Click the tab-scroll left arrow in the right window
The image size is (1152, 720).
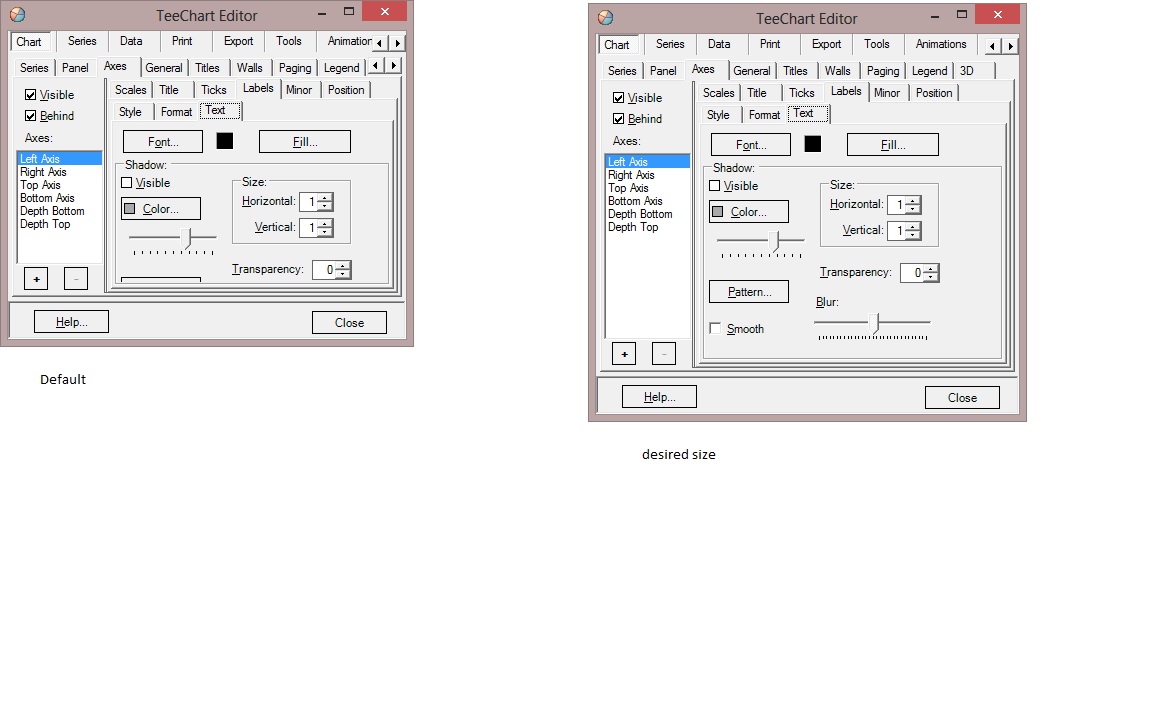pos(993,46)
